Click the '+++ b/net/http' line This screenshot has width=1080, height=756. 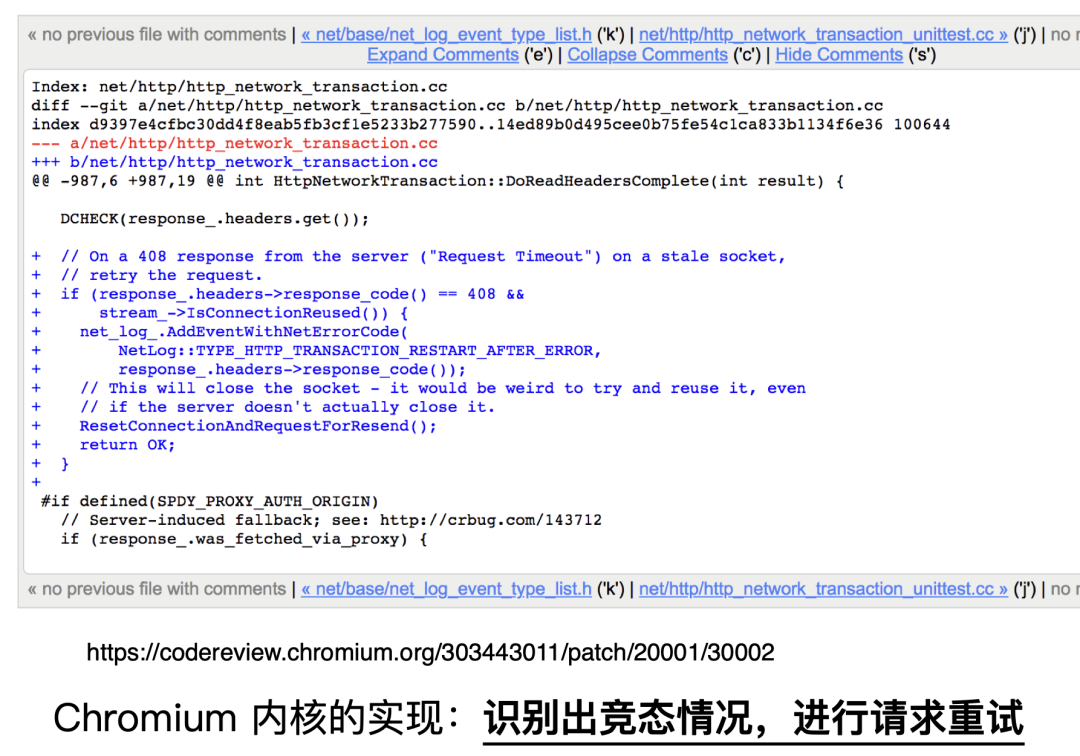coord(234,162)
